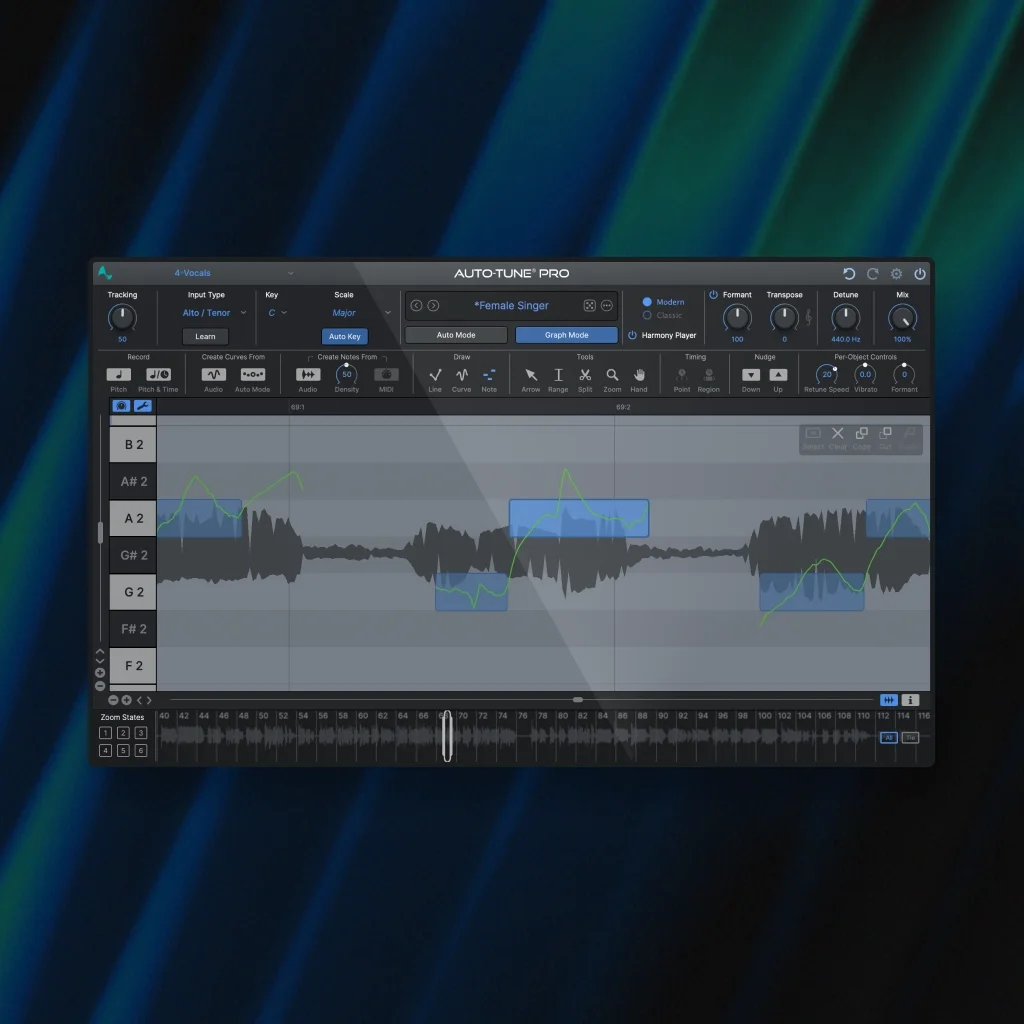The image size is (1024, 1024).
Task: Select the Note draw tool
Action: click(x=489, y=375)
